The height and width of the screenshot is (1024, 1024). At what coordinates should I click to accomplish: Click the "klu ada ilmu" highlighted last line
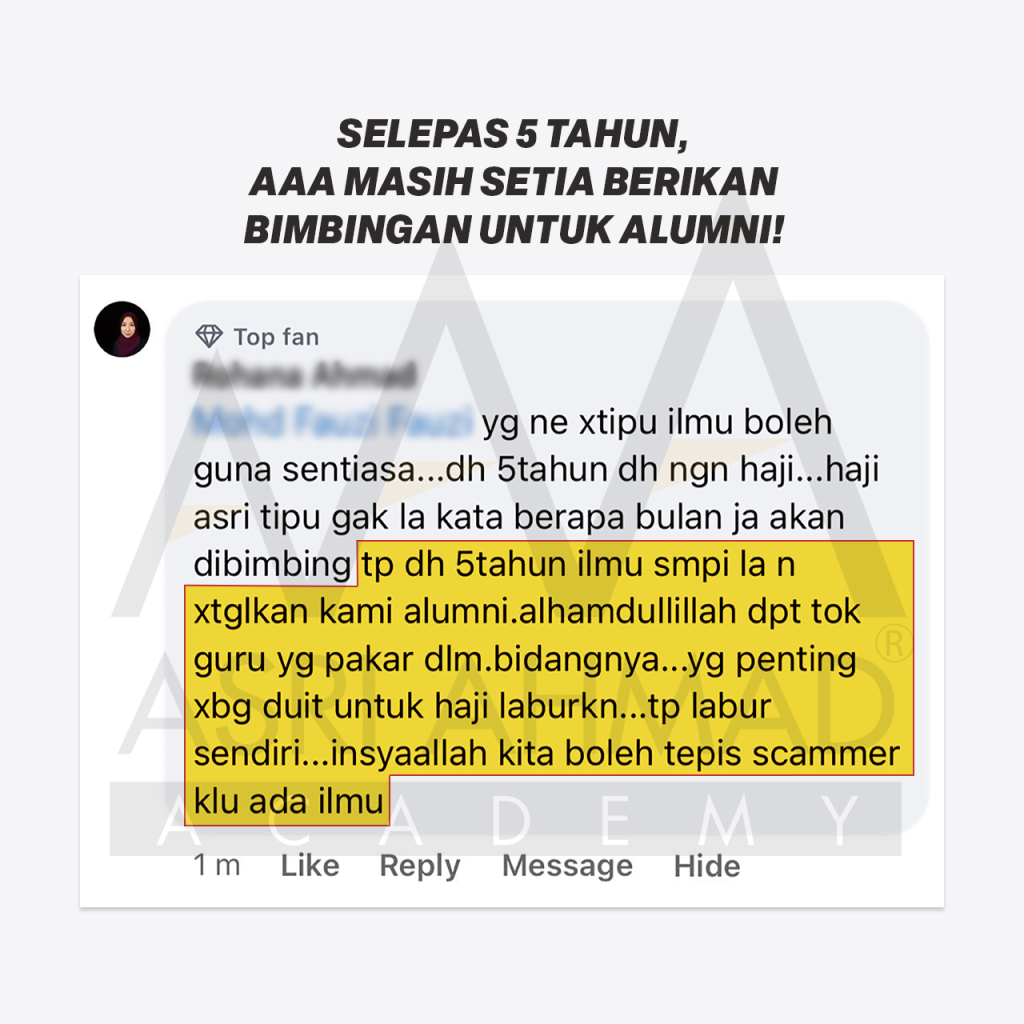point(288,801)
